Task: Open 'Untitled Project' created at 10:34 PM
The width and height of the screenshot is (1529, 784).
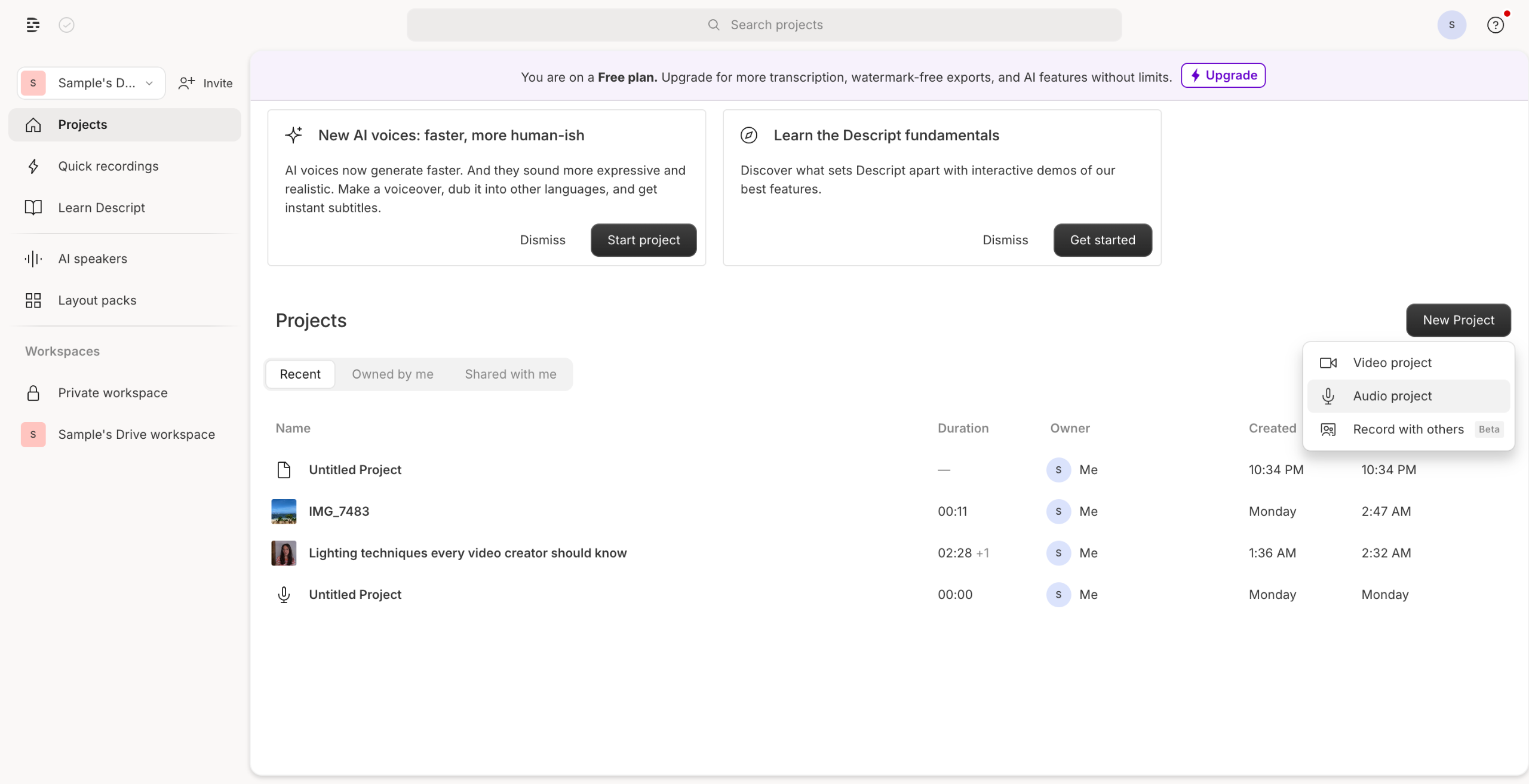Action: click(x=355, y=470)
